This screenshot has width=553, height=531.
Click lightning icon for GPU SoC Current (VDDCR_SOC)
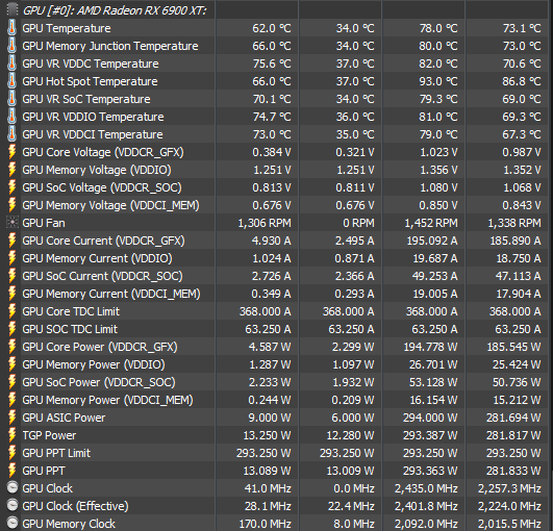coord(12,276)
